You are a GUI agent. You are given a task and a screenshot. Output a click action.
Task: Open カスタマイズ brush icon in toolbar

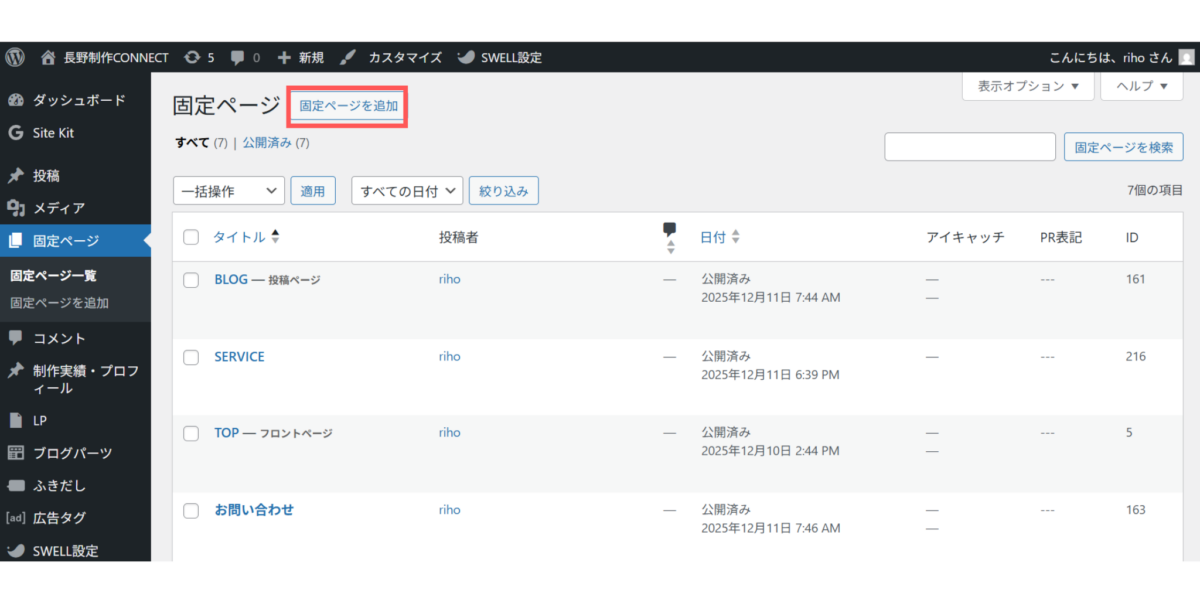tap(347, 57)
